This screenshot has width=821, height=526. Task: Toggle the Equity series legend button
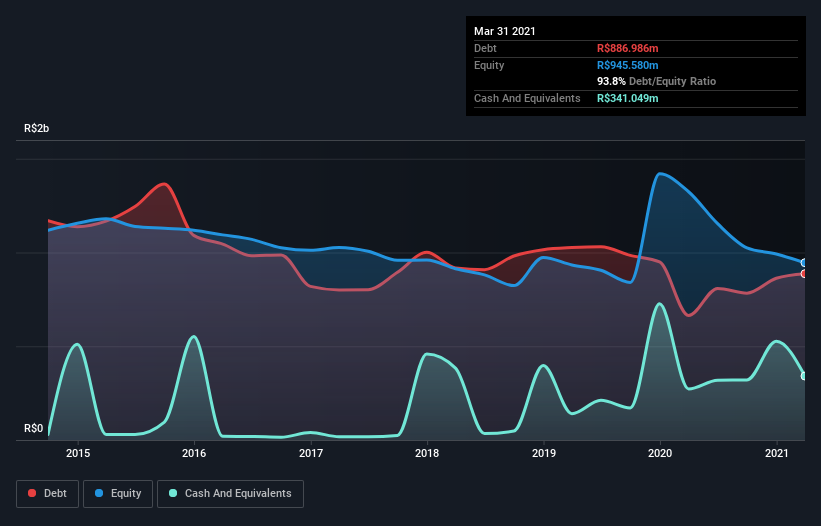118,494
